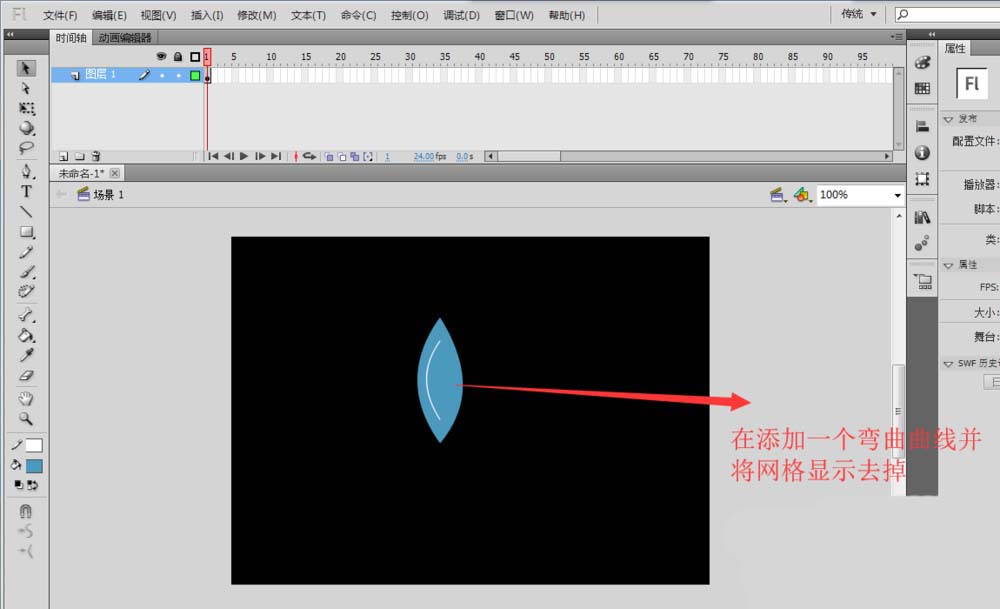Image resolution: width=1000 pixels, height=609 pixels.
Task: Toggle Onion Skin in timeline
Action: [x=329, y=156]
